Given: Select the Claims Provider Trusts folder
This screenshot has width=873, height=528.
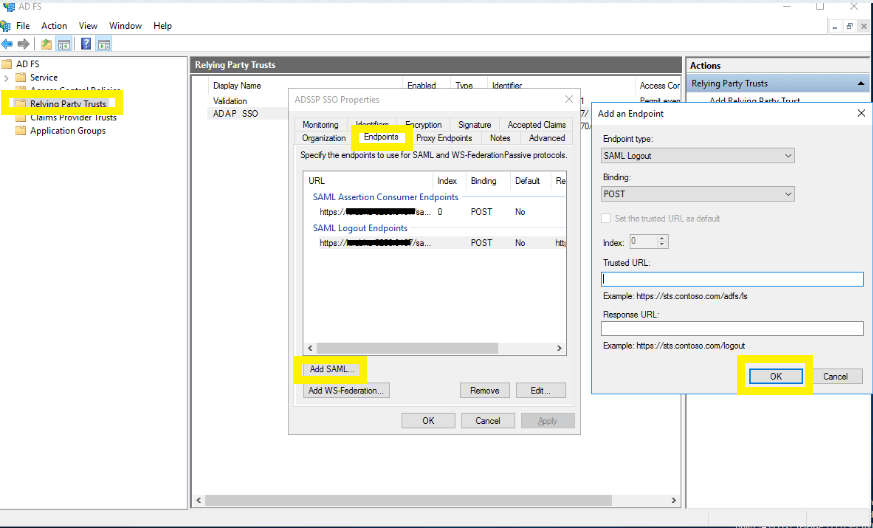Looking at the screenshot, I should (73, 118).
